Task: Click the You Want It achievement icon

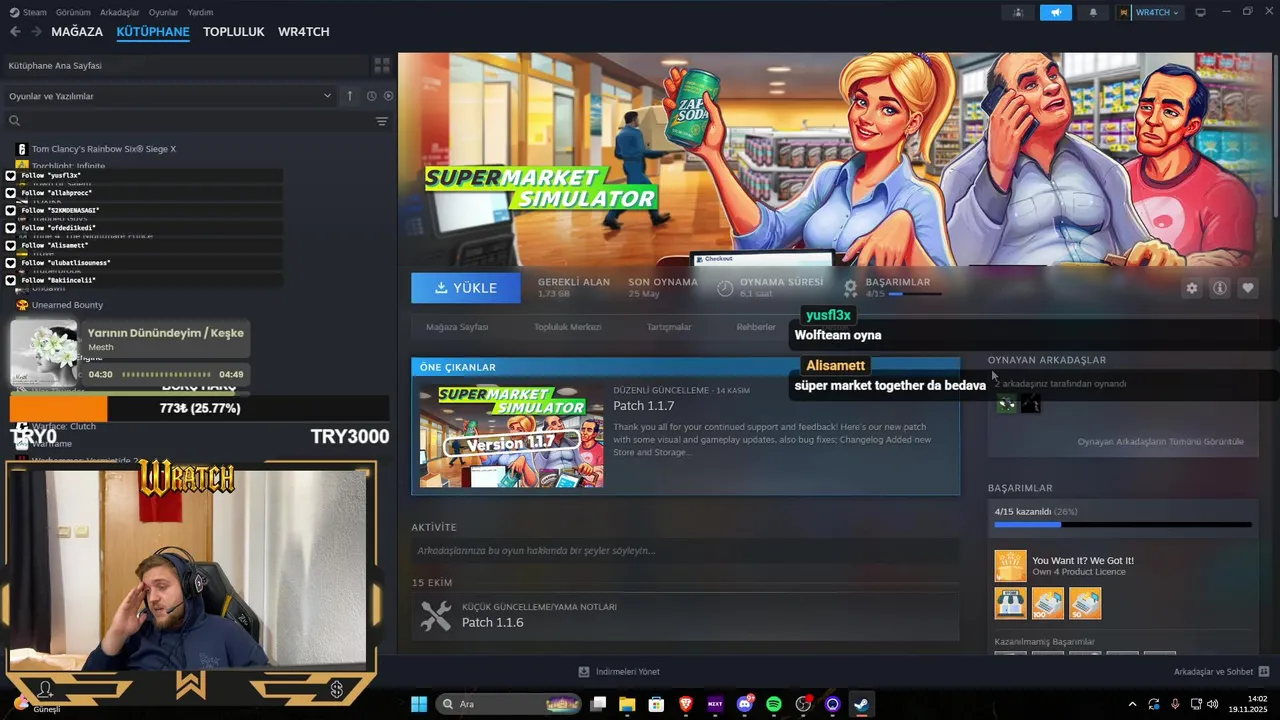Action: 1010,566
